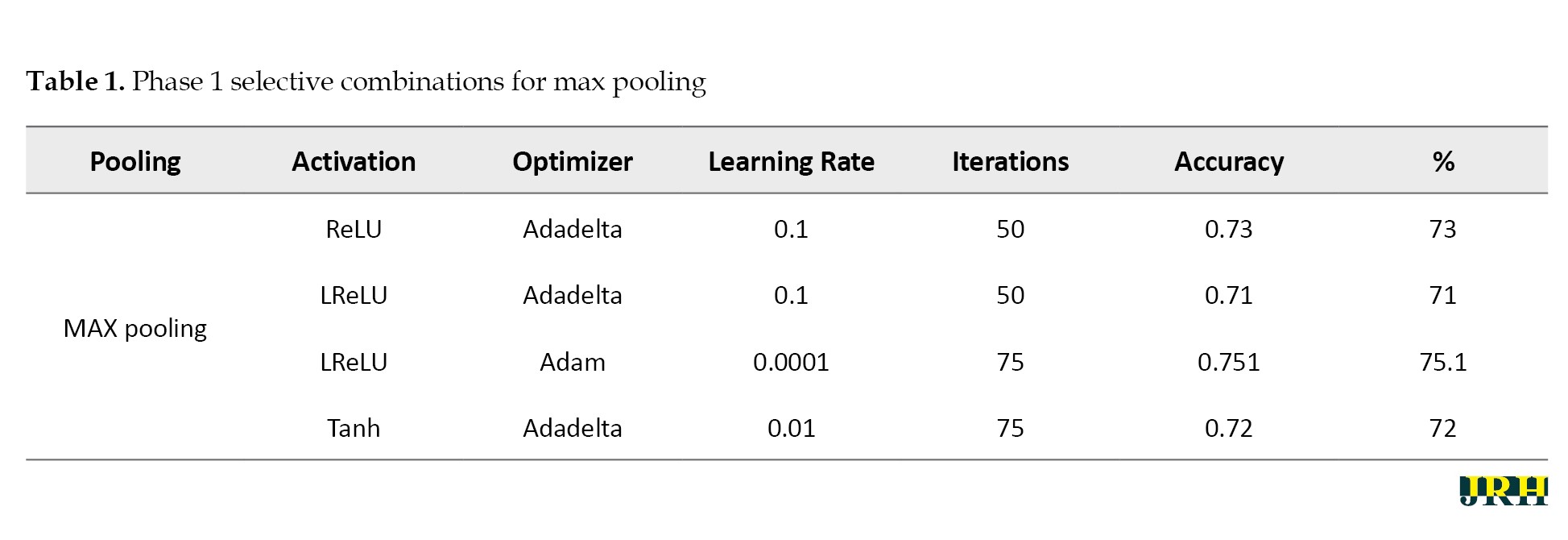Click the ReLU activation cell
1568x540 pixels.
354,230
